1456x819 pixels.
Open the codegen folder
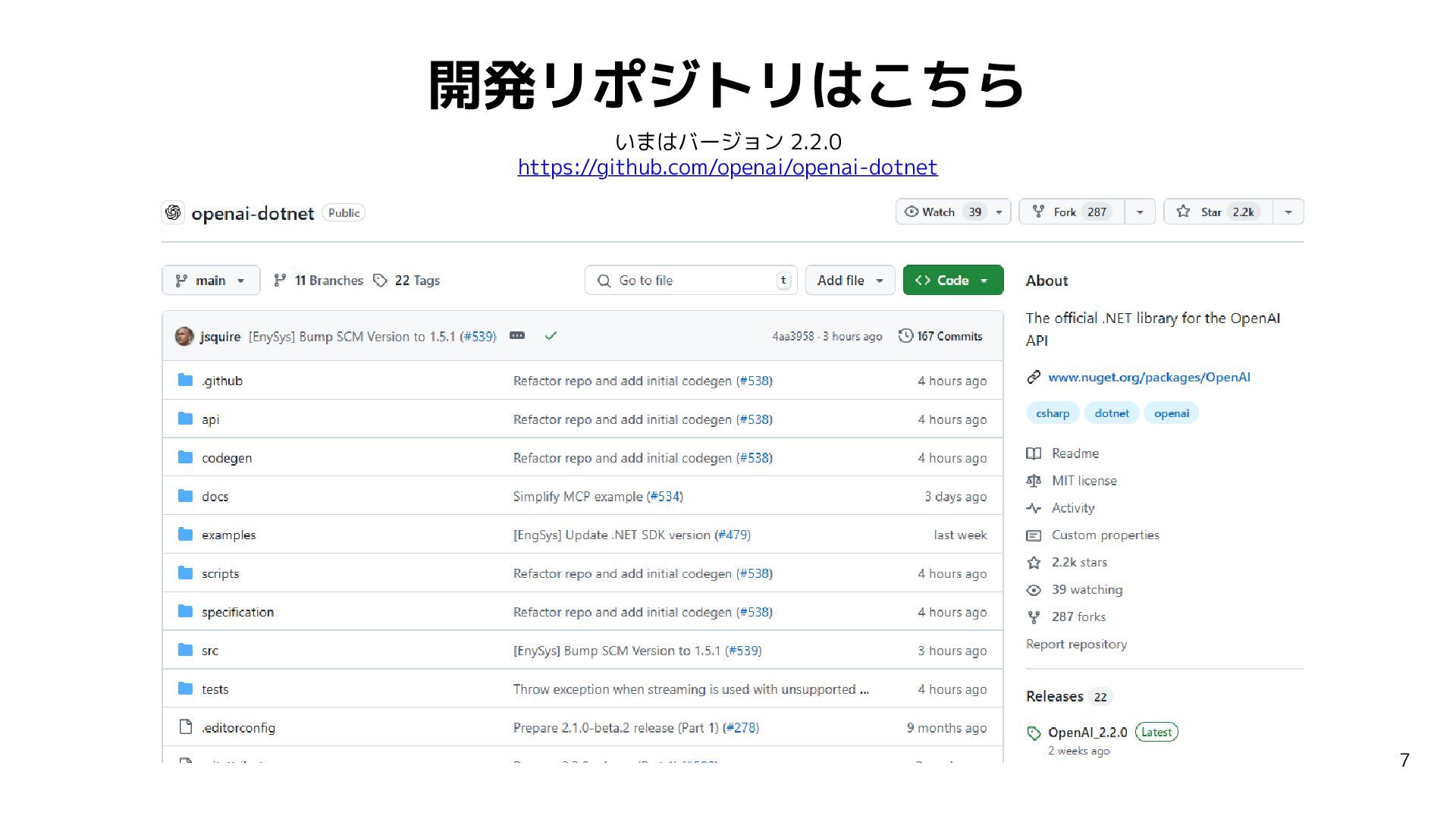(227, 458)
